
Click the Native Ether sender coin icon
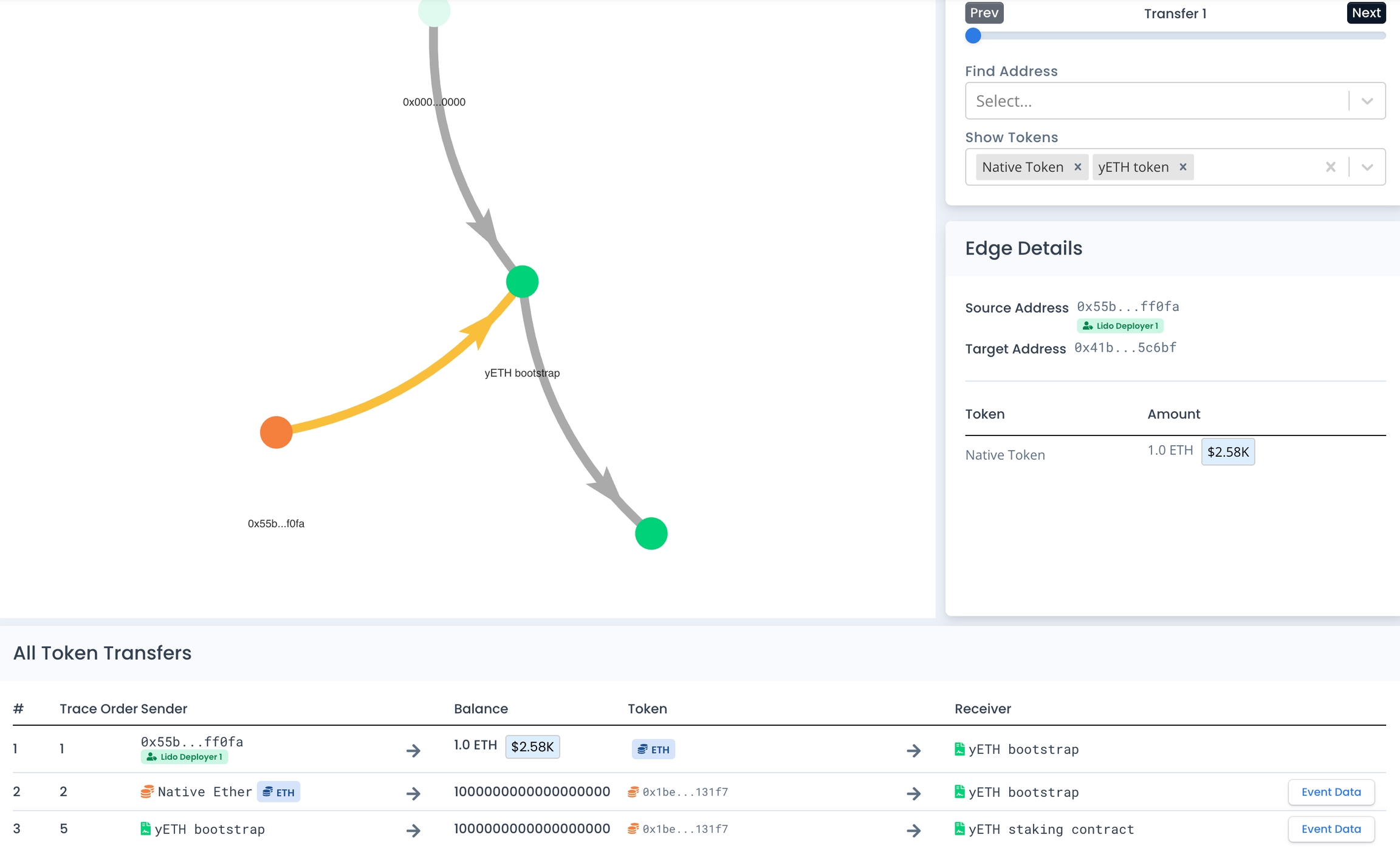pyautogui.click(x=146, y=791)
